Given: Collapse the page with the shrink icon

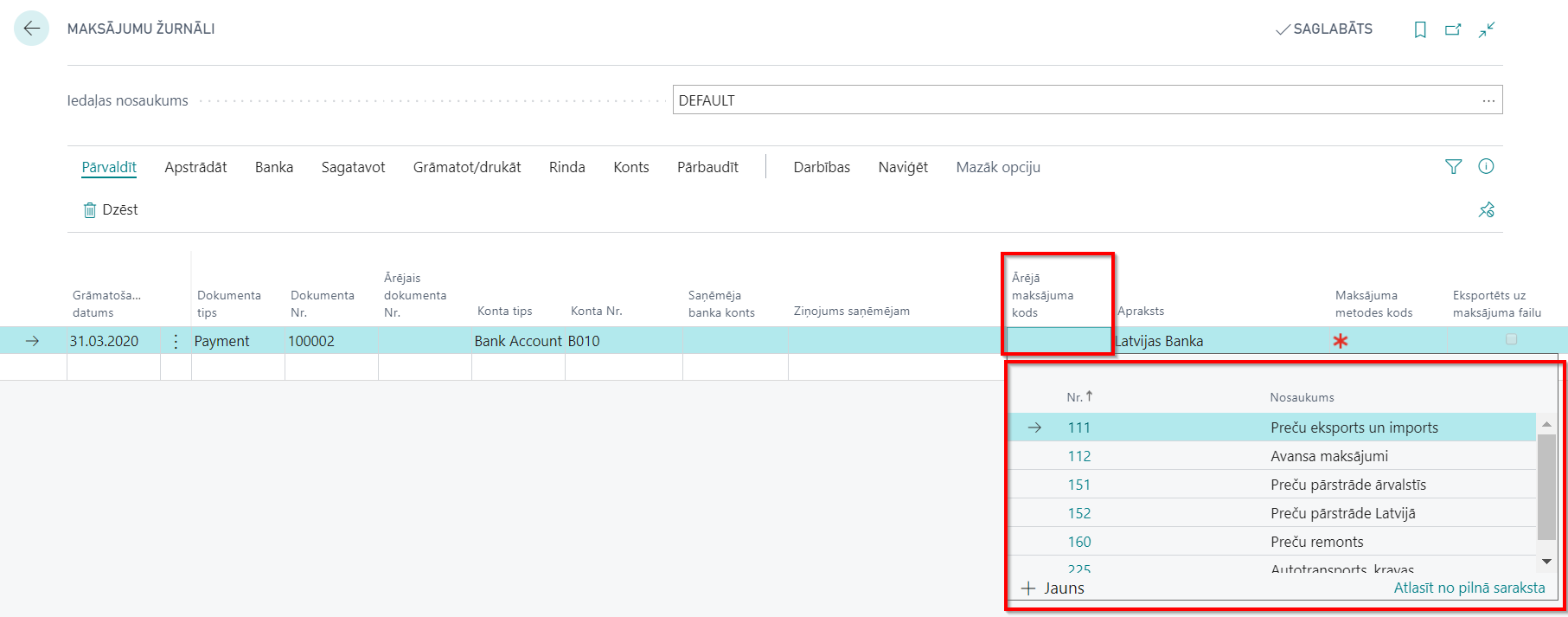Looking at the screenshot, I should [x=1487, y=29].
